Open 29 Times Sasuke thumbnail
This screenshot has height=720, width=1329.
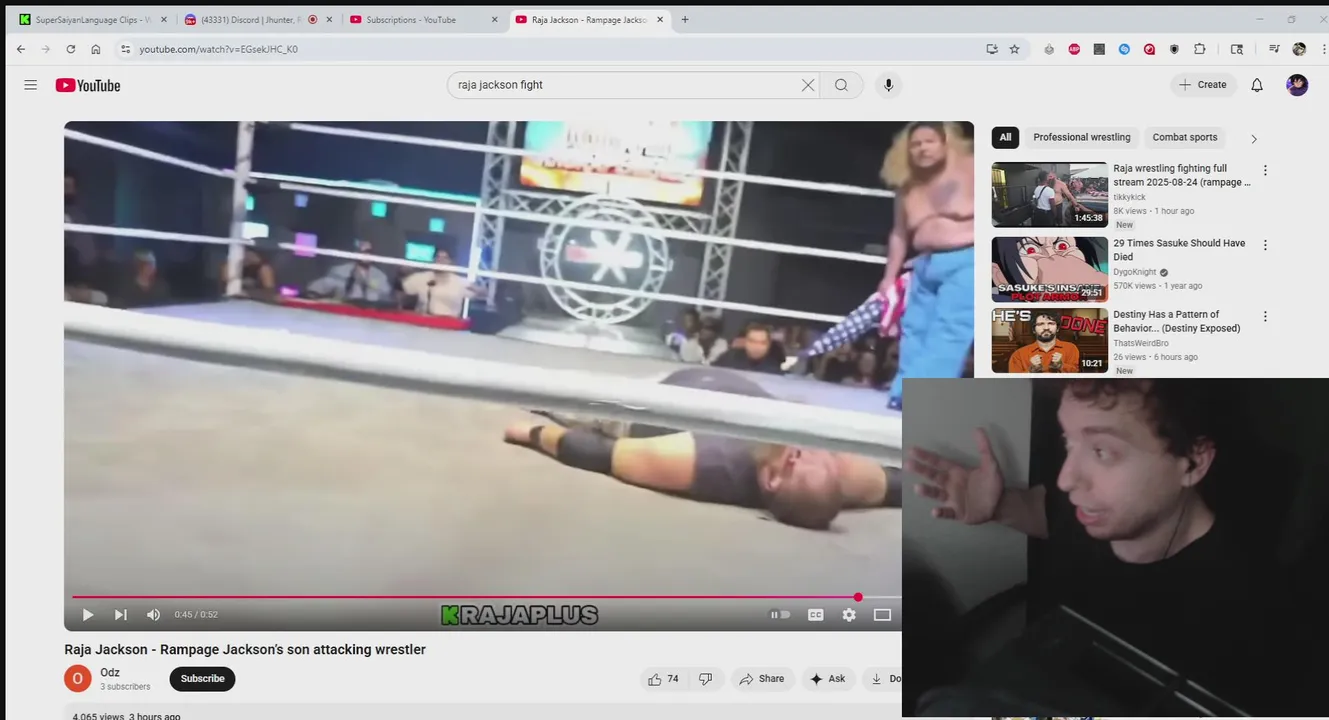point(1049,269)
